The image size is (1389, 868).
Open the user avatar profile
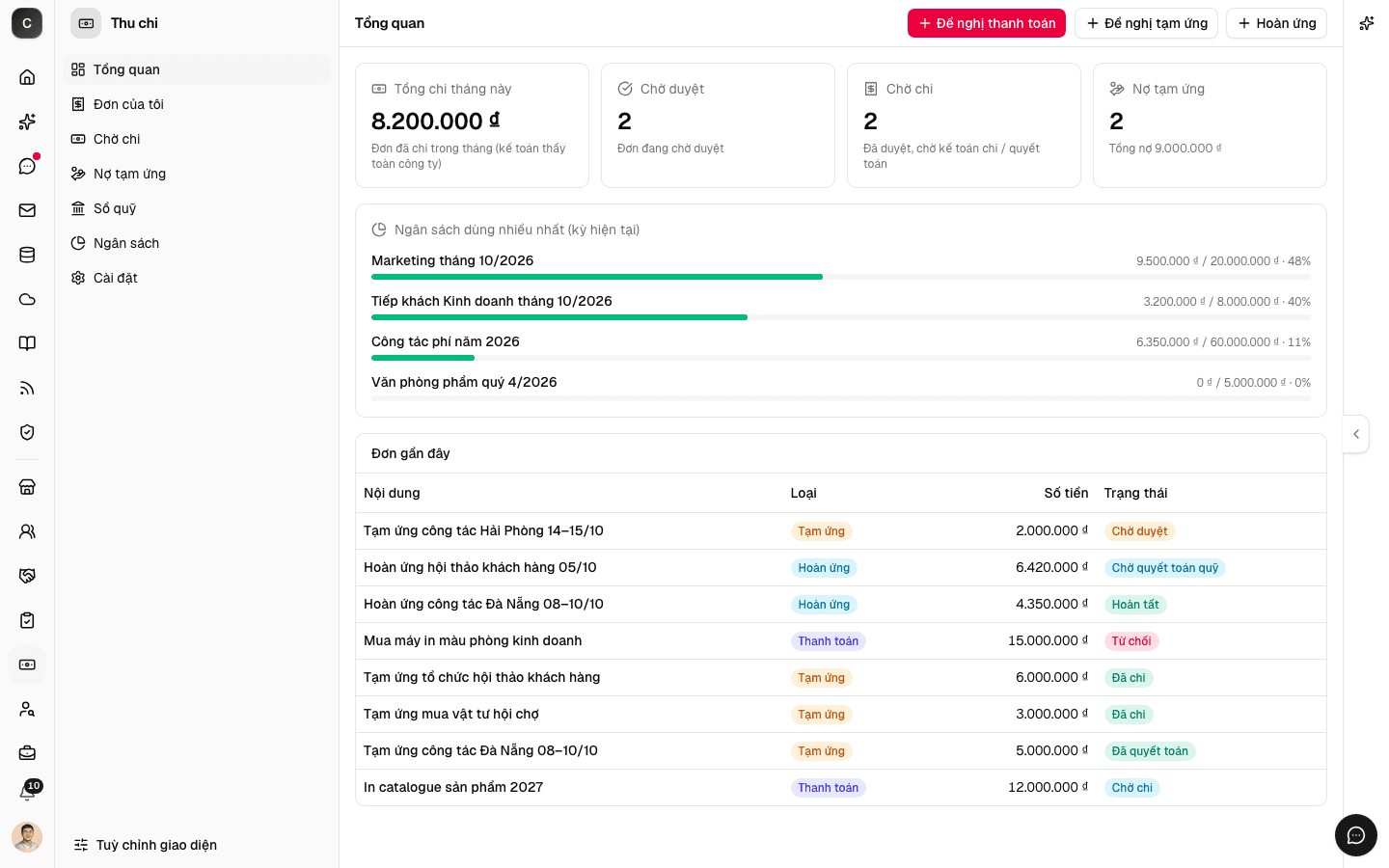pos(27,837)
